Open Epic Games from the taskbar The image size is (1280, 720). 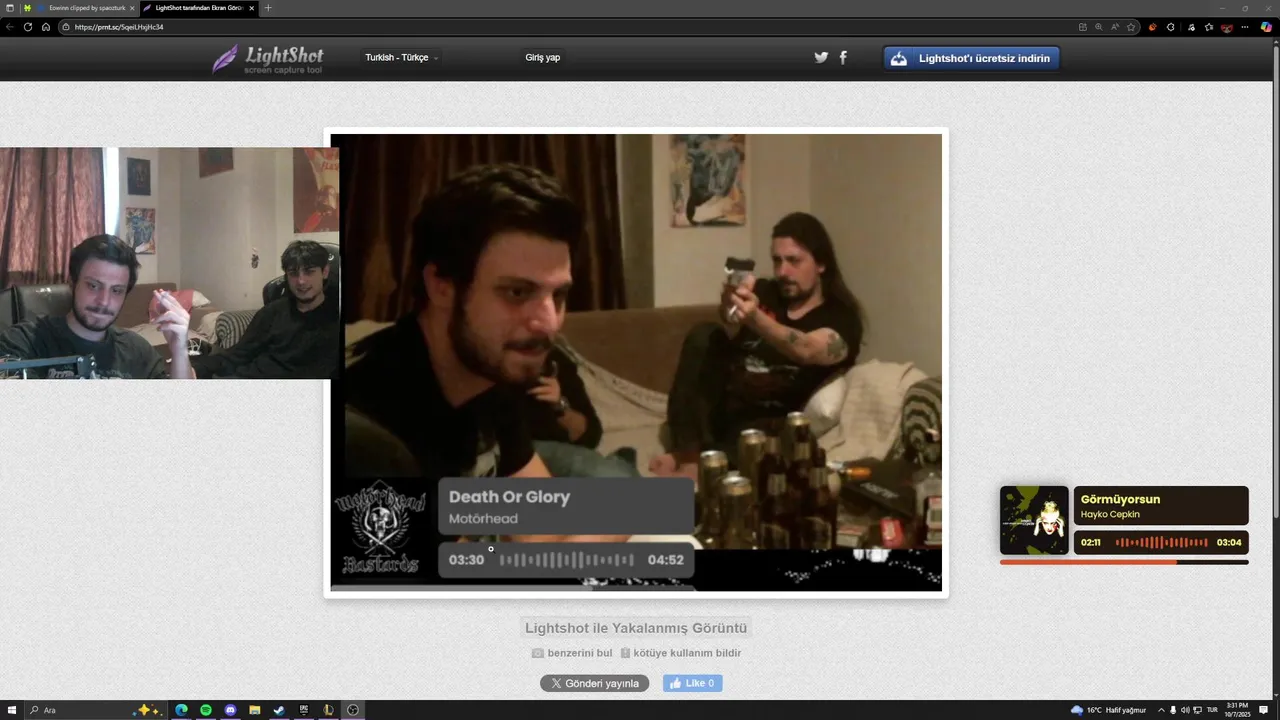(x=304, y=710)
